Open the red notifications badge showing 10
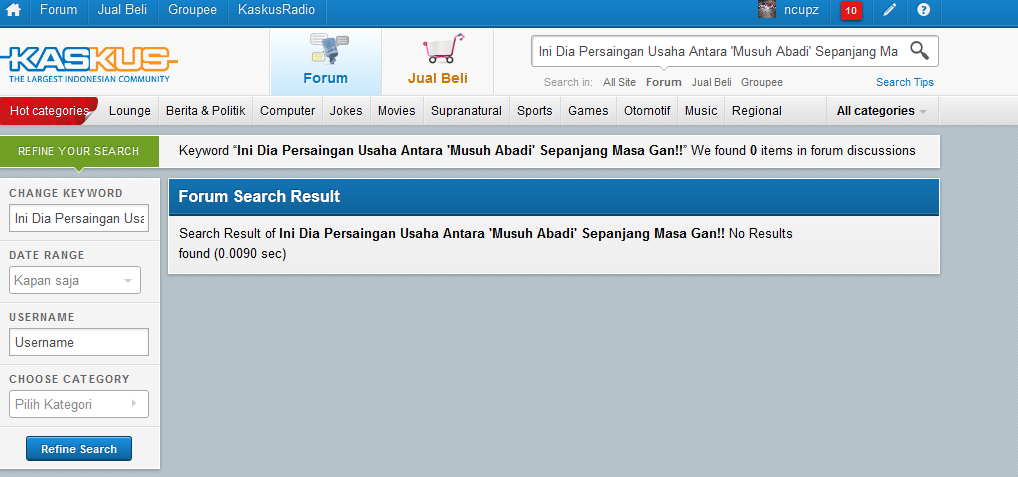Viewport: 1018px width, 477px height. pyautogui.click(x=851, y=10)
